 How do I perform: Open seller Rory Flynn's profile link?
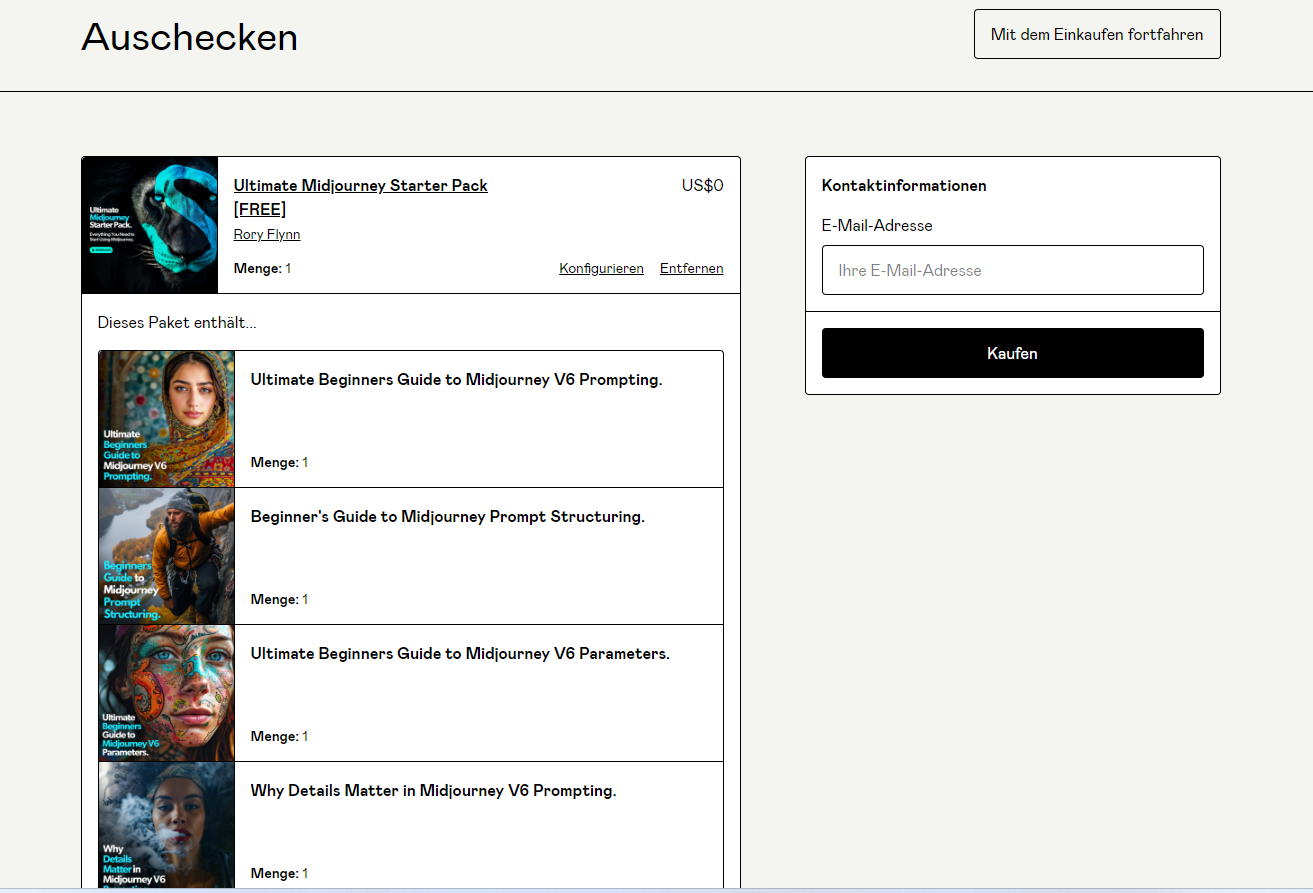coord(266,234)
